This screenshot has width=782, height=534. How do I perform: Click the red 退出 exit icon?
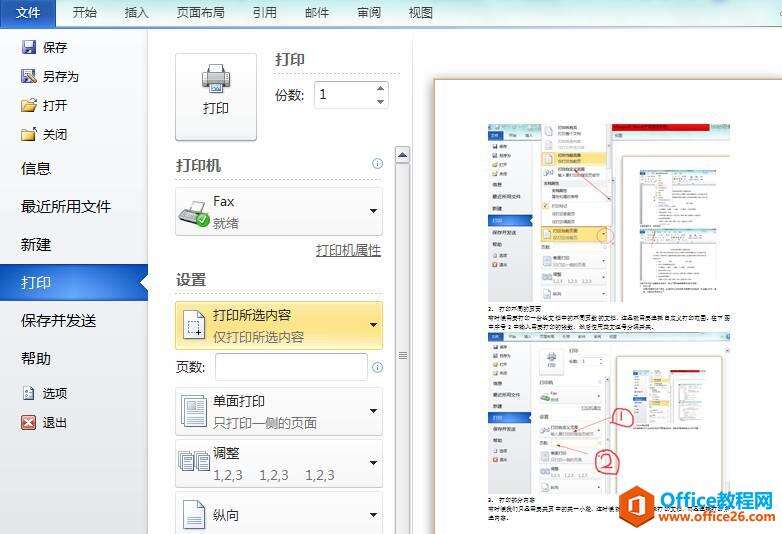coord(29,422)
